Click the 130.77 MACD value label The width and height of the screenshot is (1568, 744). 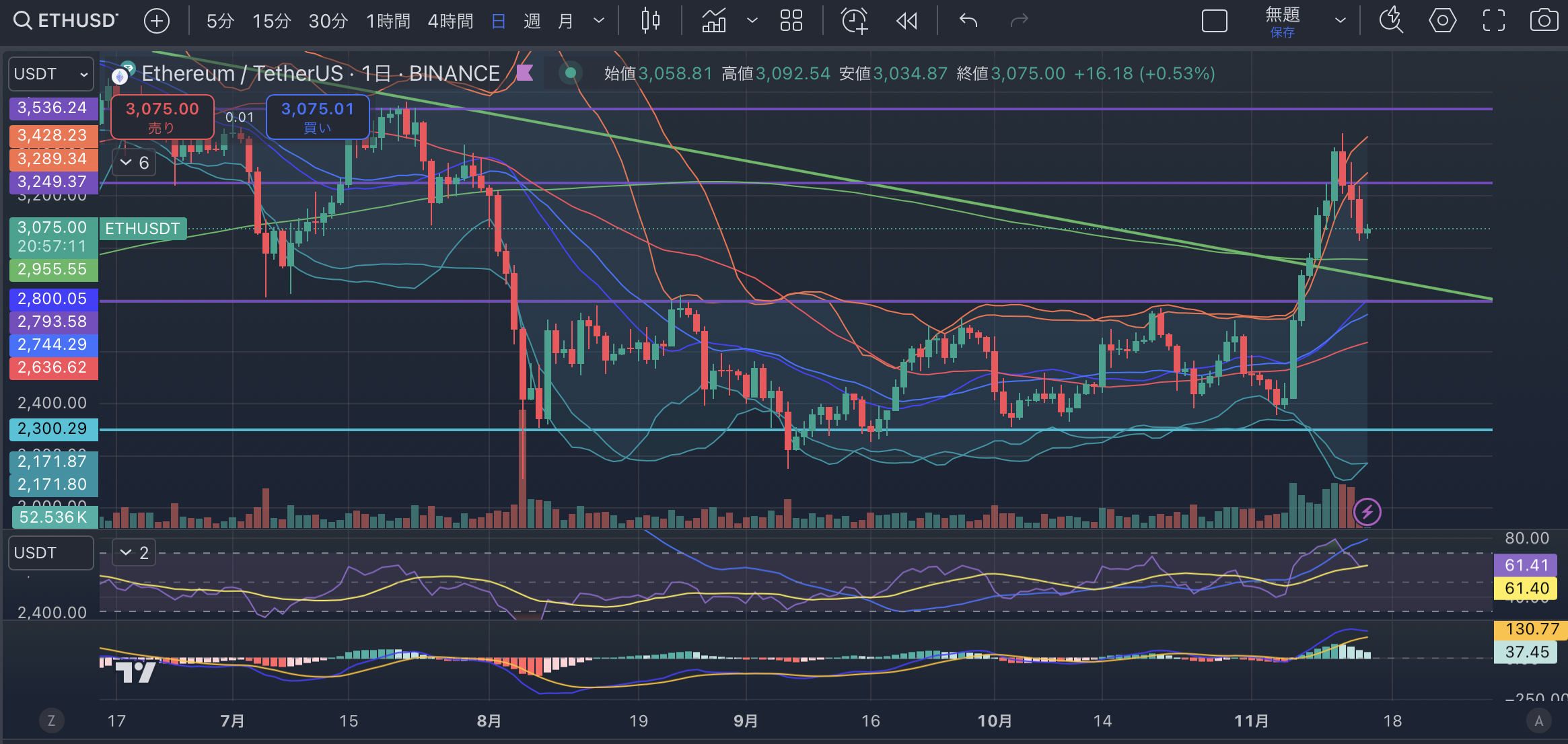coord(1532,630)
